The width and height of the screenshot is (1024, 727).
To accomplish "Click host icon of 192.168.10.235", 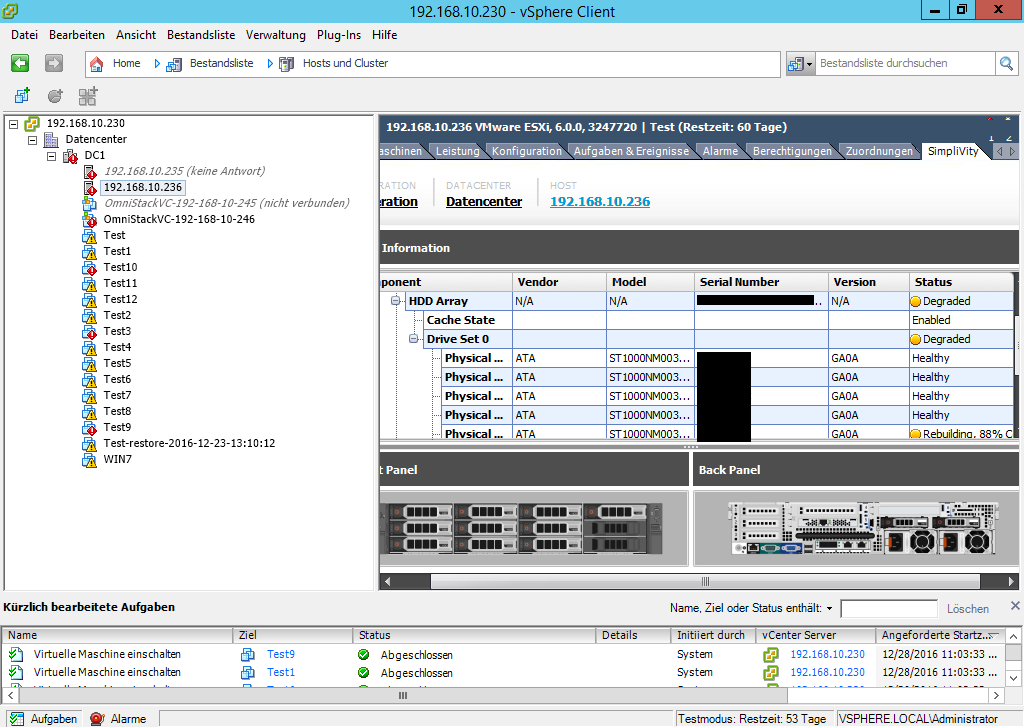I will [90, 172].
